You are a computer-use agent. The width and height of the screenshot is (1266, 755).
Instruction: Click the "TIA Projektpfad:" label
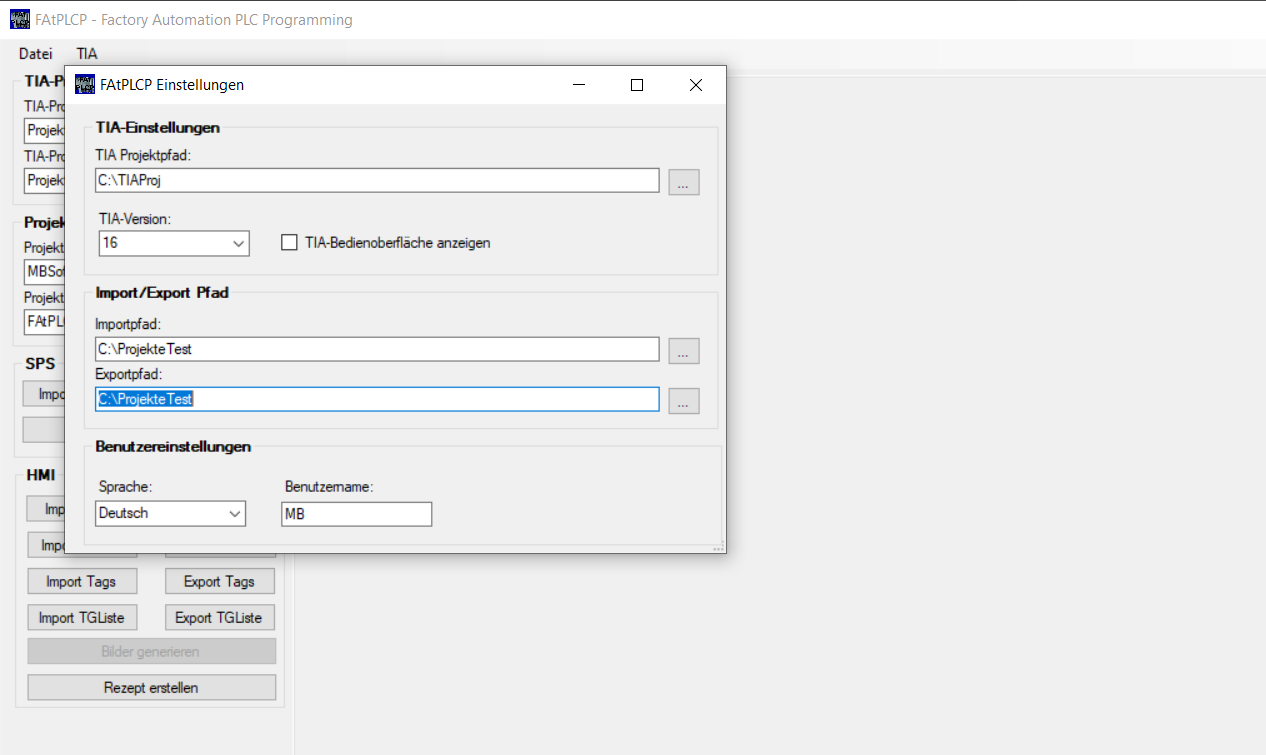pos(141,155)
